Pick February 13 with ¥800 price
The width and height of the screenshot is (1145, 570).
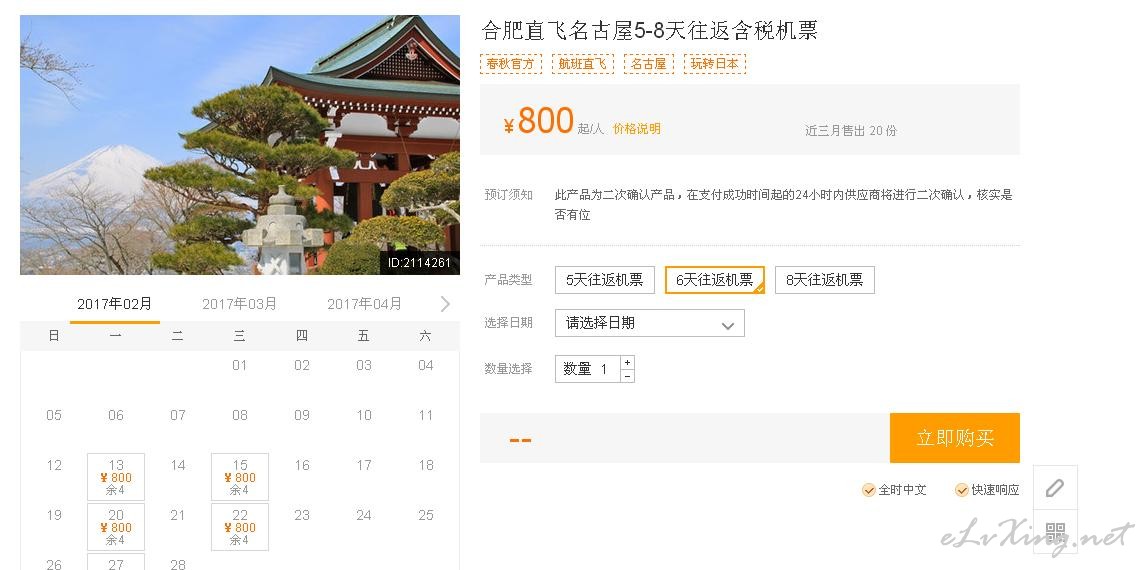point(116,477)
